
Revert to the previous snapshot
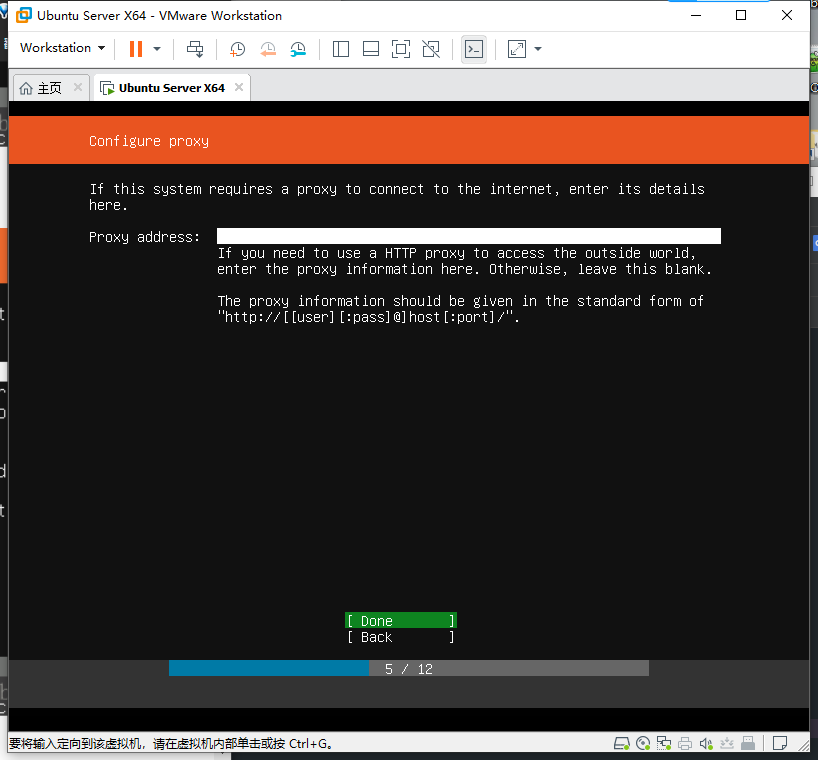(x=268, y=50)
